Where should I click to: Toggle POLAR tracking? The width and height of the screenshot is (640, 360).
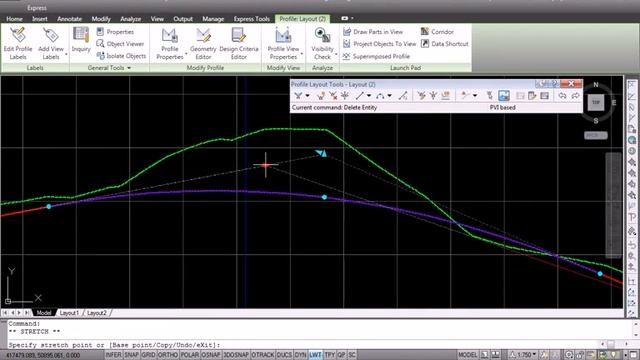coord(189,355)
